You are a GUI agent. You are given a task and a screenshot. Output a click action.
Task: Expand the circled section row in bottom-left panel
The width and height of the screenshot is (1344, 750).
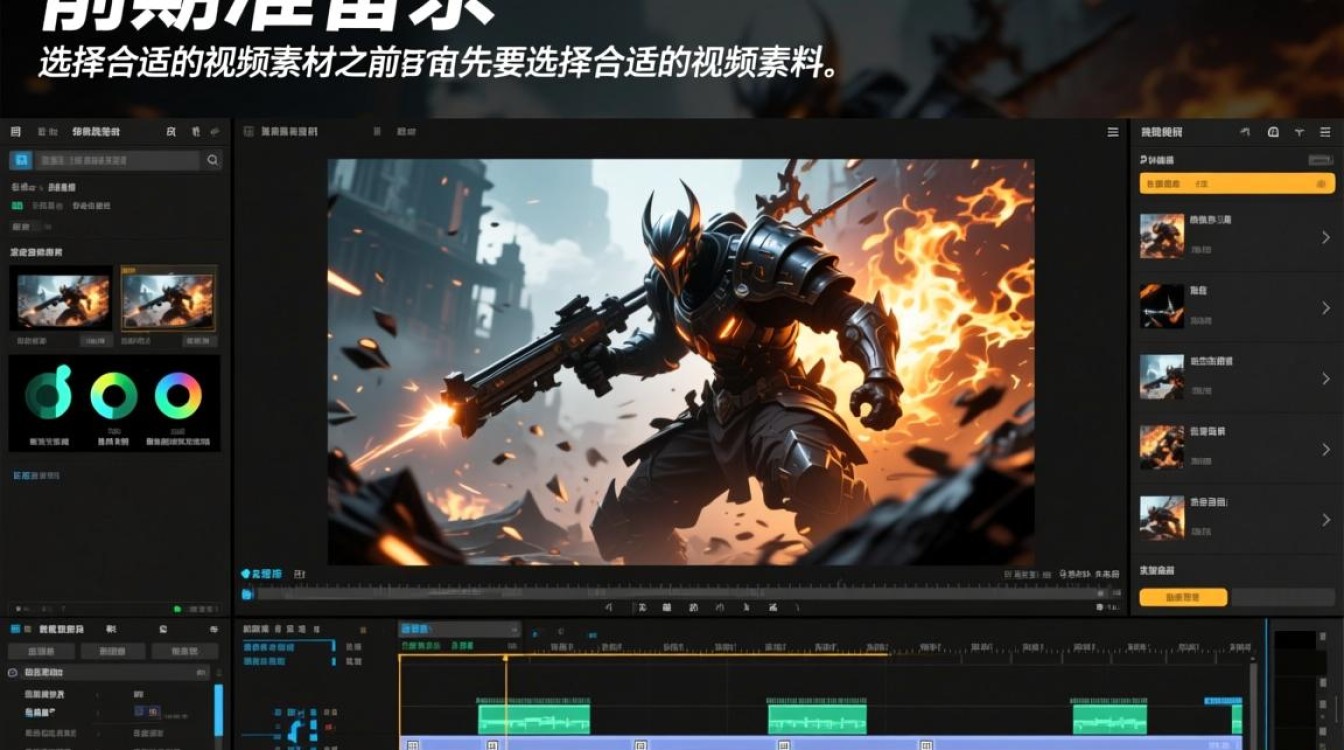coord(110,673)
